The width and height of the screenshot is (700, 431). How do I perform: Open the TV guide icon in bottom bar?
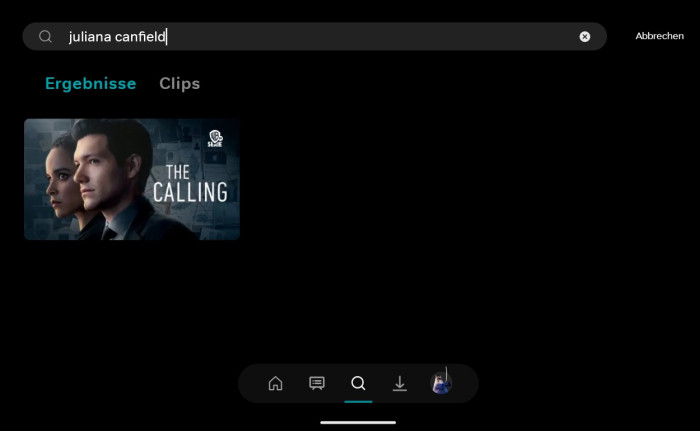click(317, 383)
